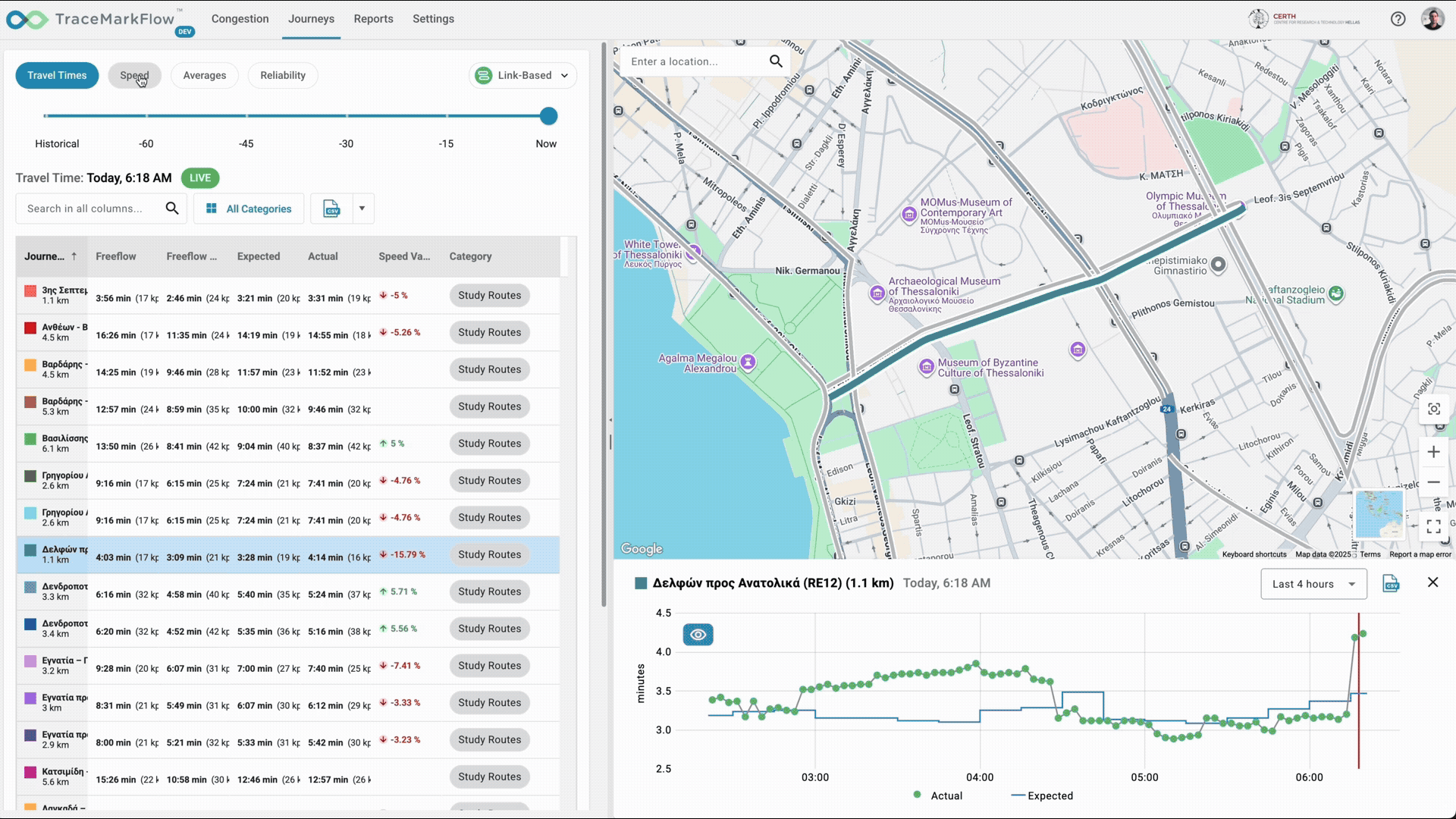Toggle the Reliability view option
Screen dimensions: 1456x819
[283, 75]
